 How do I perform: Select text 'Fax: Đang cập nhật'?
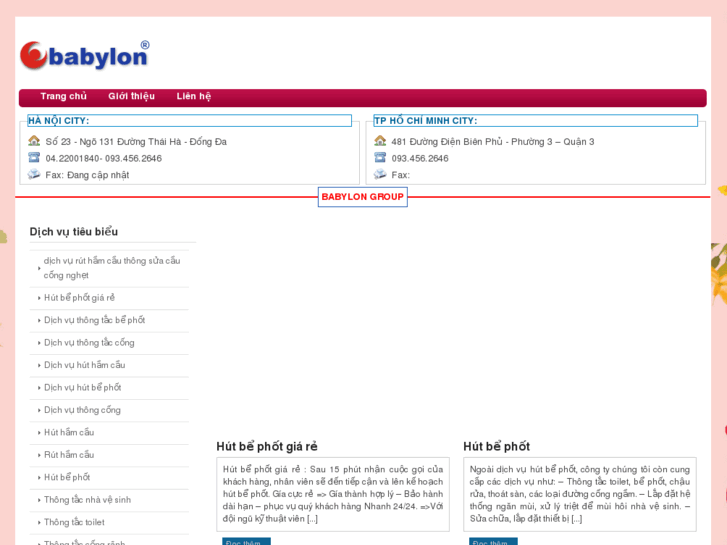[x=87, y=175]
